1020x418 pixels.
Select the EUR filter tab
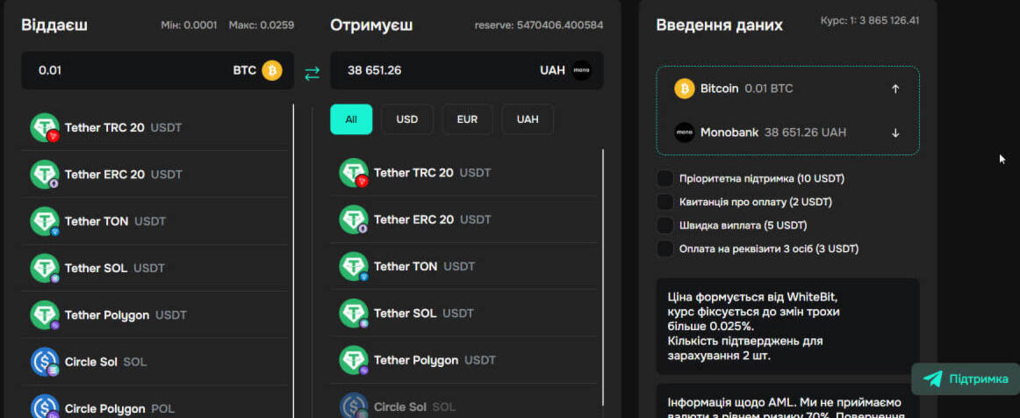(x=467, y=120)
